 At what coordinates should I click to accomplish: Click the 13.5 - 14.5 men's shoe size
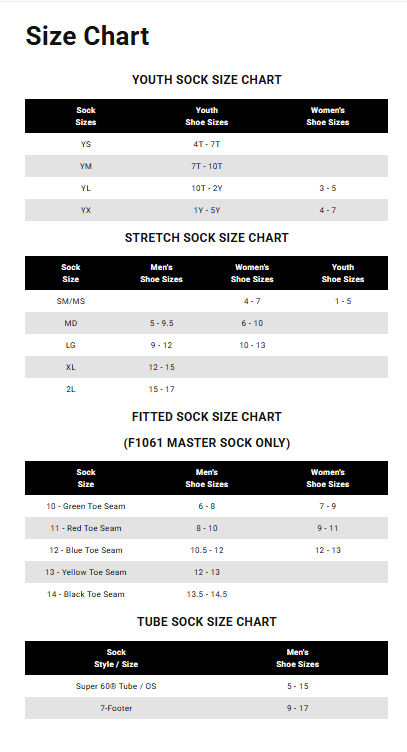point(207,594)
